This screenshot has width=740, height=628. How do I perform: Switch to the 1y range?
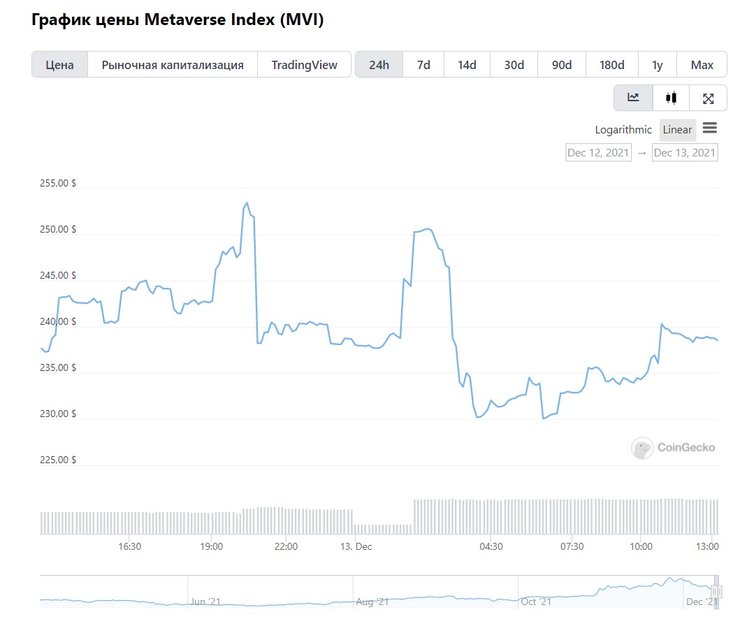(x=657, y=65)
